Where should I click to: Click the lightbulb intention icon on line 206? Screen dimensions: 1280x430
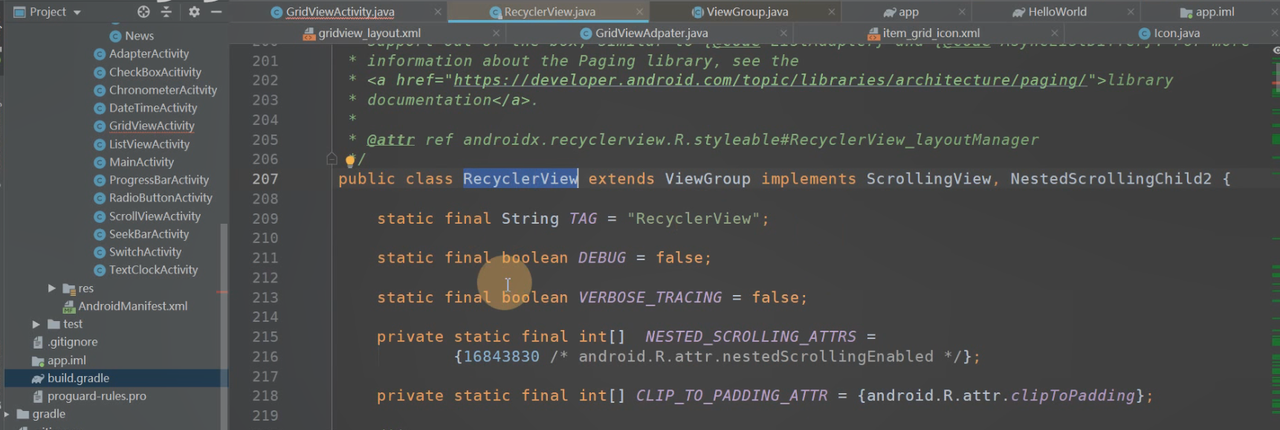tap(350, 160)
